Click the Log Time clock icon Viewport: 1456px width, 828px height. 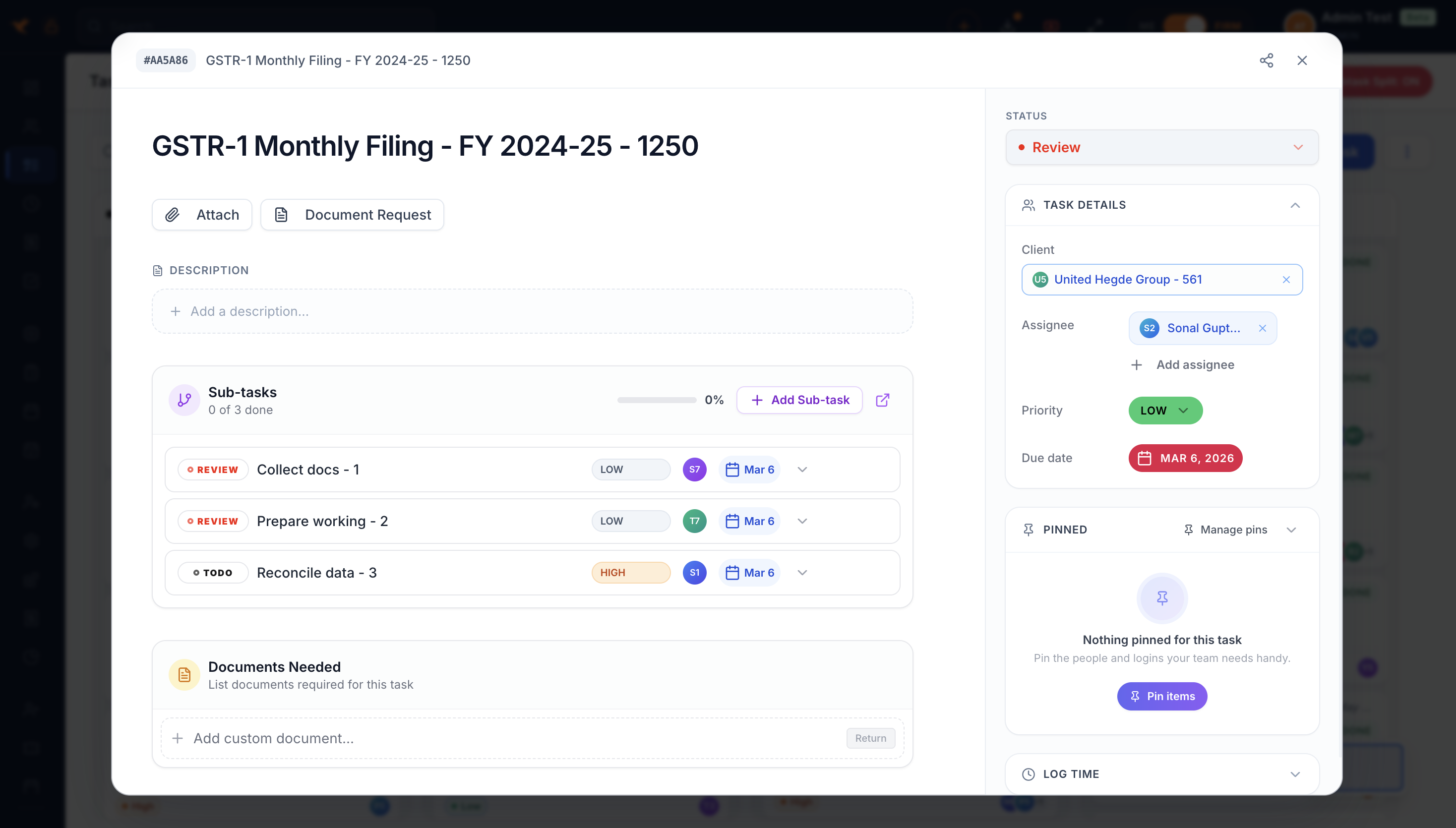(x=1029, y=774)
